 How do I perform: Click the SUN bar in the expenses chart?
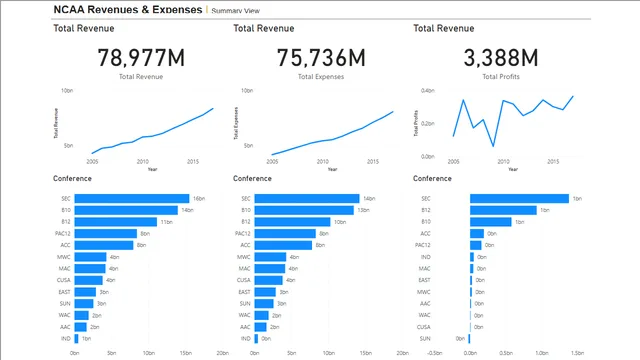point(264,304)
